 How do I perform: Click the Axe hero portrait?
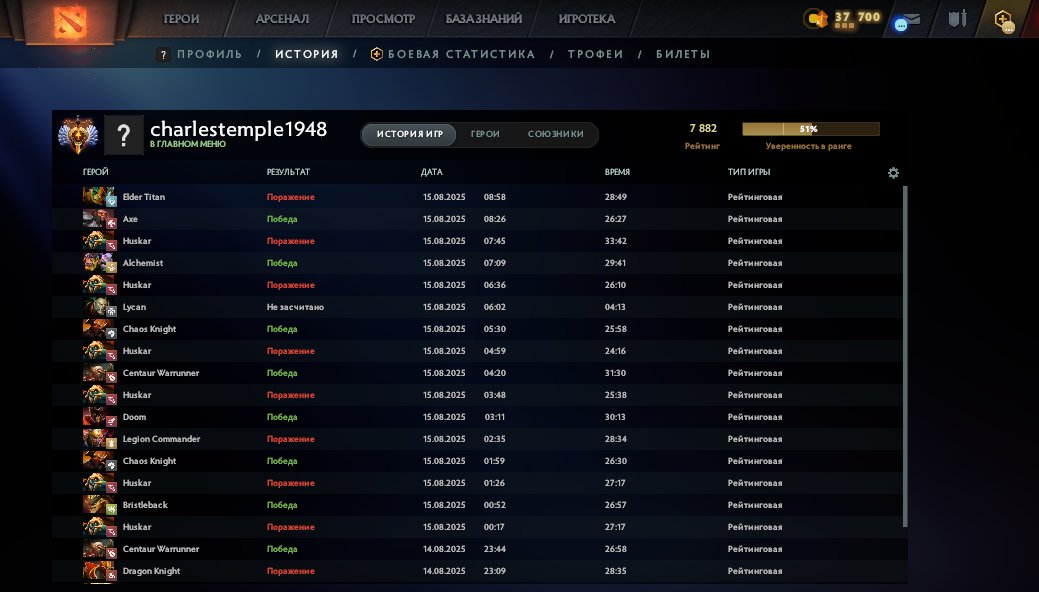(x=99, y=219)
